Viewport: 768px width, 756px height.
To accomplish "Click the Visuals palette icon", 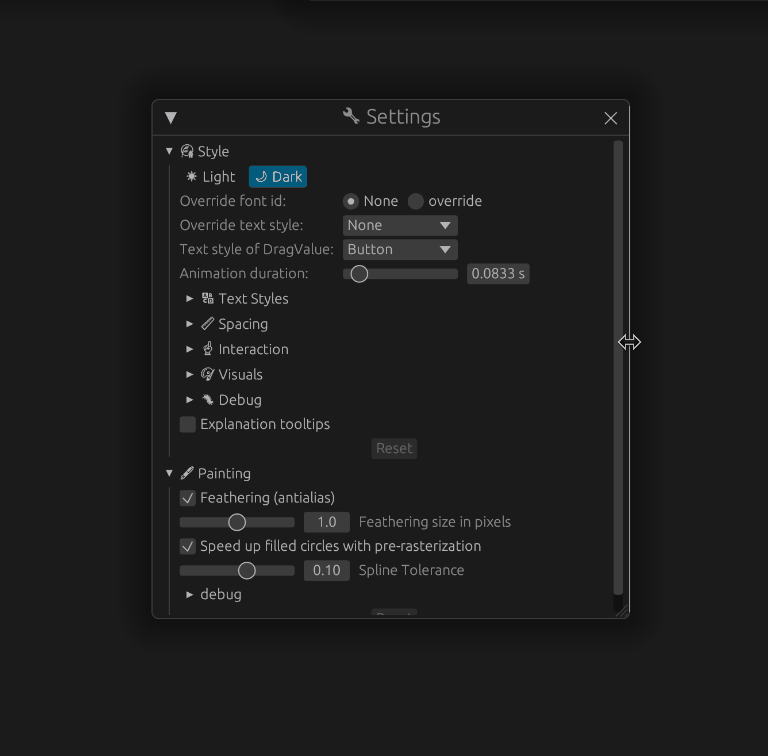I will [x=208, y=374].
